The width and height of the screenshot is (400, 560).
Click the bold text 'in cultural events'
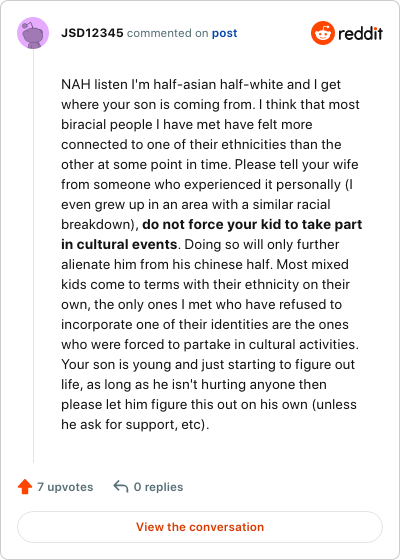pos(119,245)
